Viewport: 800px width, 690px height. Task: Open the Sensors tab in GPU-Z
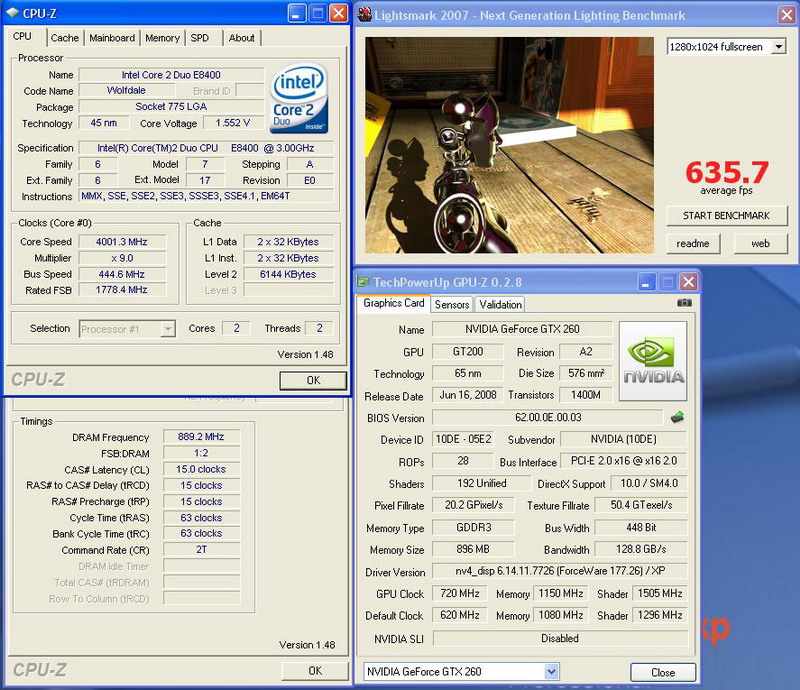452,305
